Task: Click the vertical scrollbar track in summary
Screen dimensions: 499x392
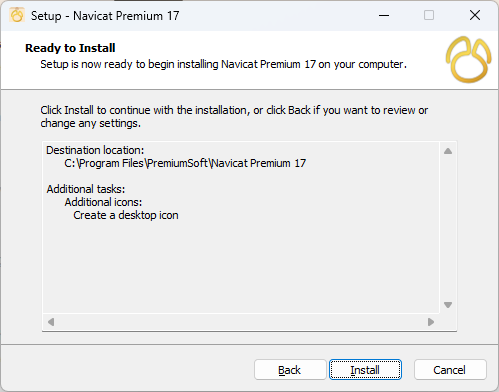Action: (448, 228)
